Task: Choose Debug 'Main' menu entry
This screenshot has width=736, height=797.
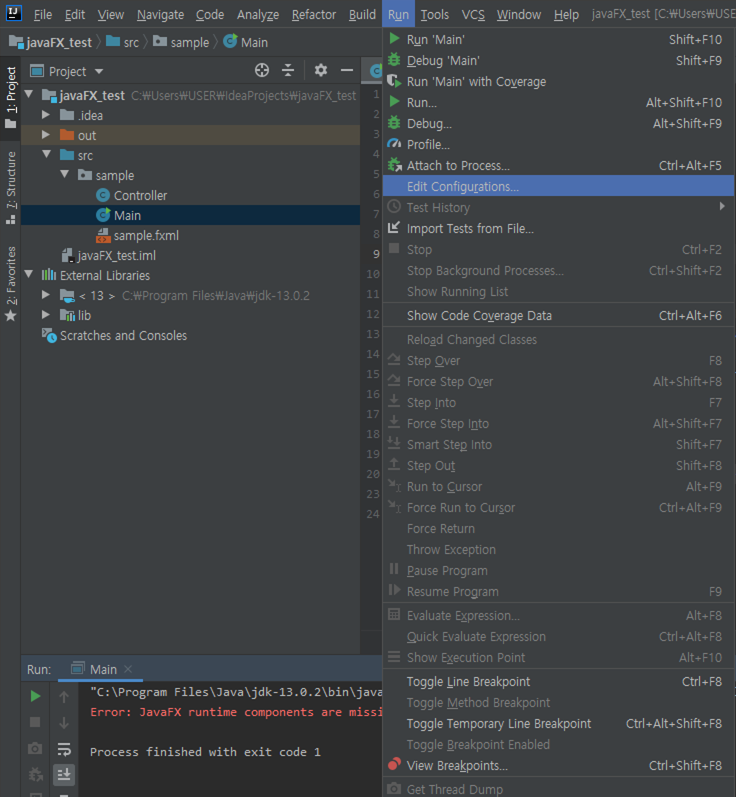Action: point(558,60)
